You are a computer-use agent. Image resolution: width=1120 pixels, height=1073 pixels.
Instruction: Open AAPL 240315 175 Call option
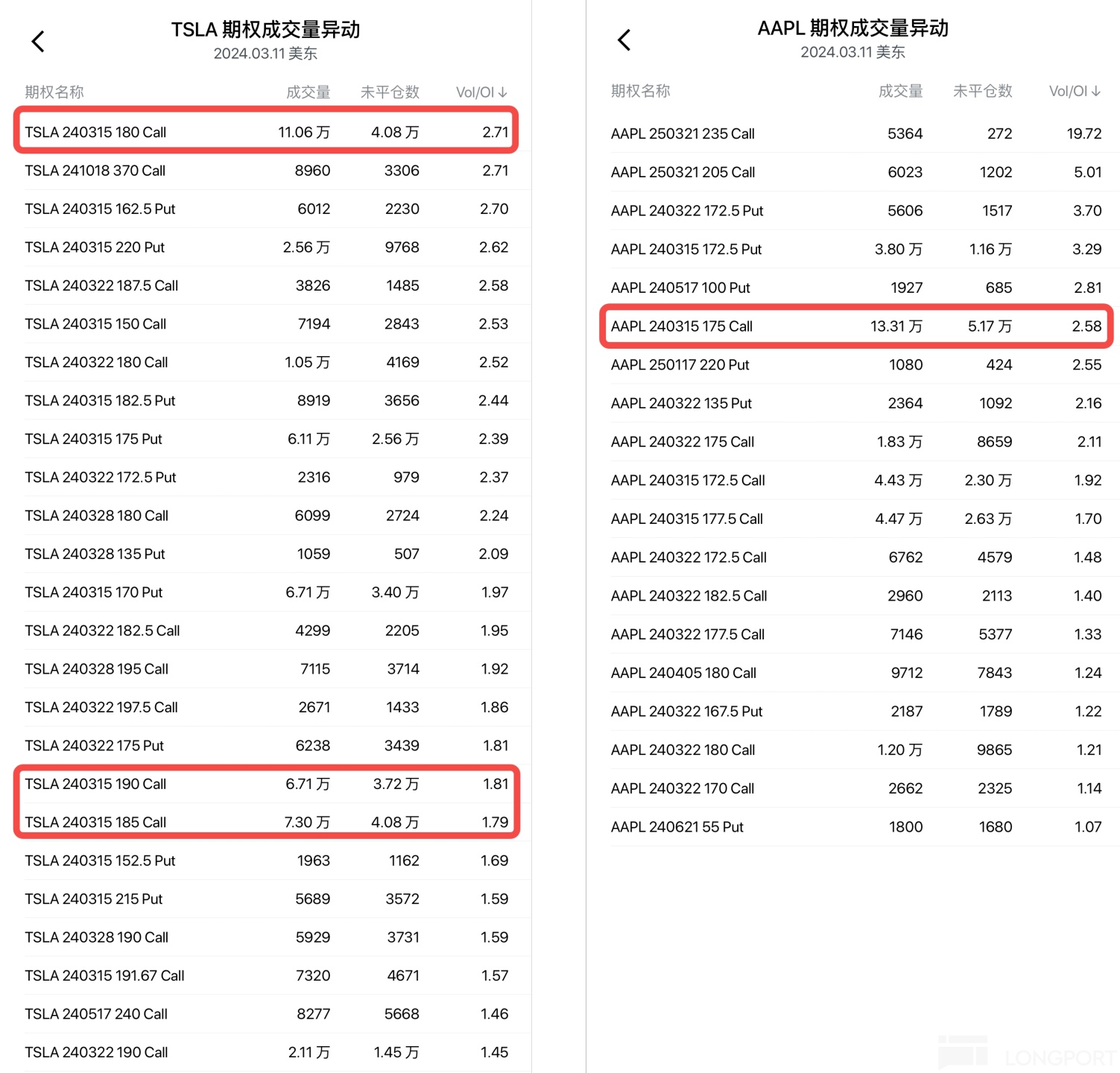tap(856, 326)
